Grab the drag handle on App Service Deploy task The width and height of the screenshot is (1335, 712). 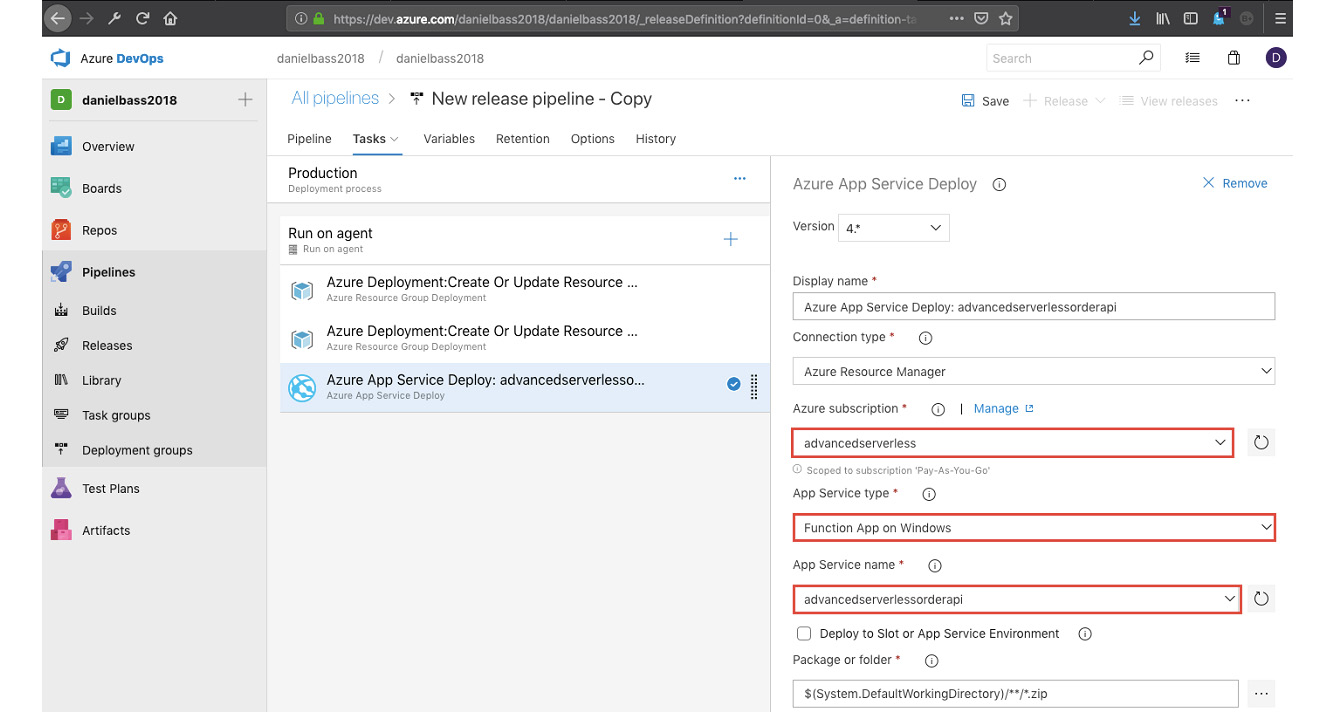tap(754, 386)
